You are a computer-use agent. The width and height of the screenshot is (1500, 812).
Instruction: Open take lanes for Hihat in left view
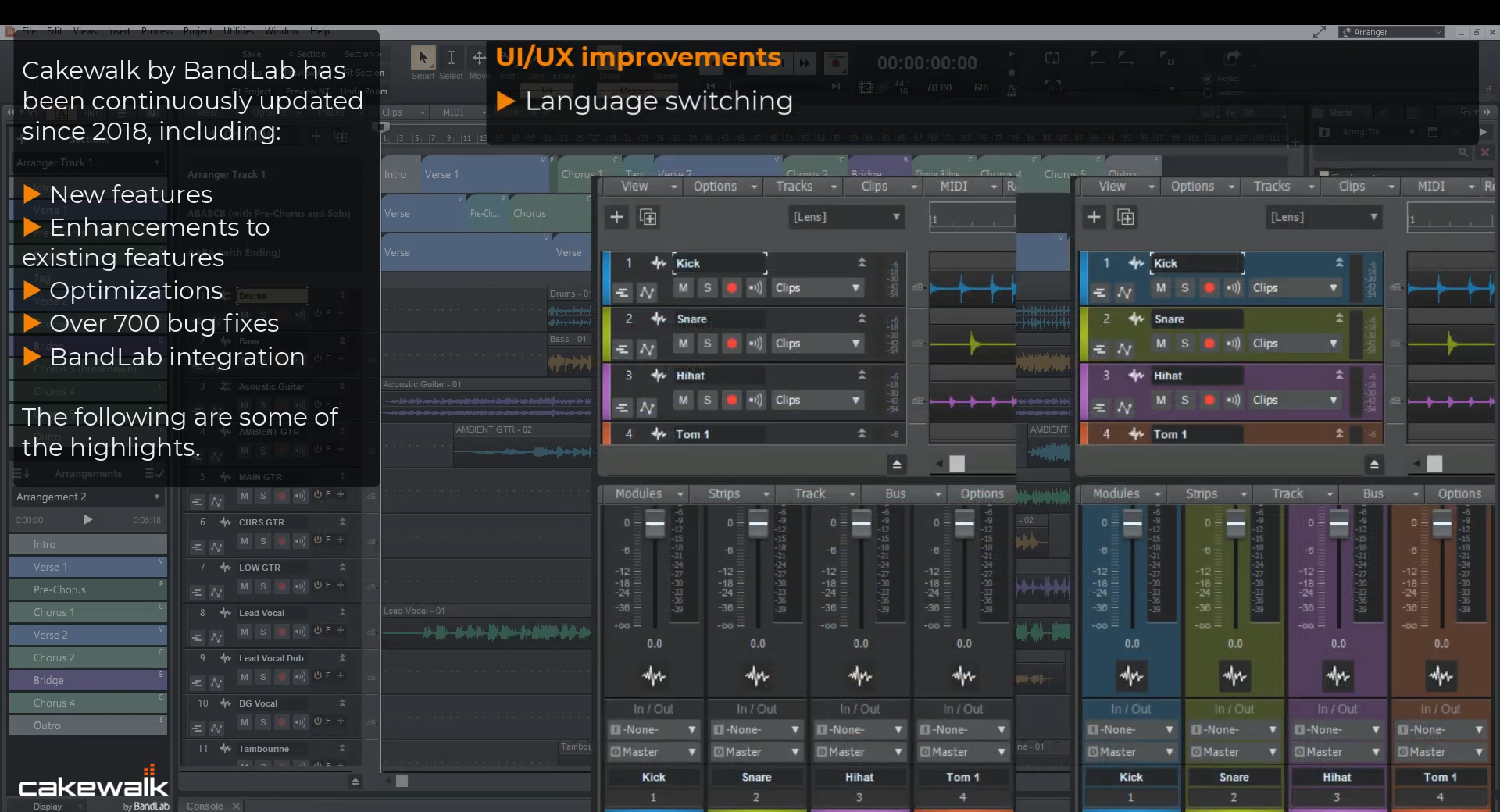622,408
